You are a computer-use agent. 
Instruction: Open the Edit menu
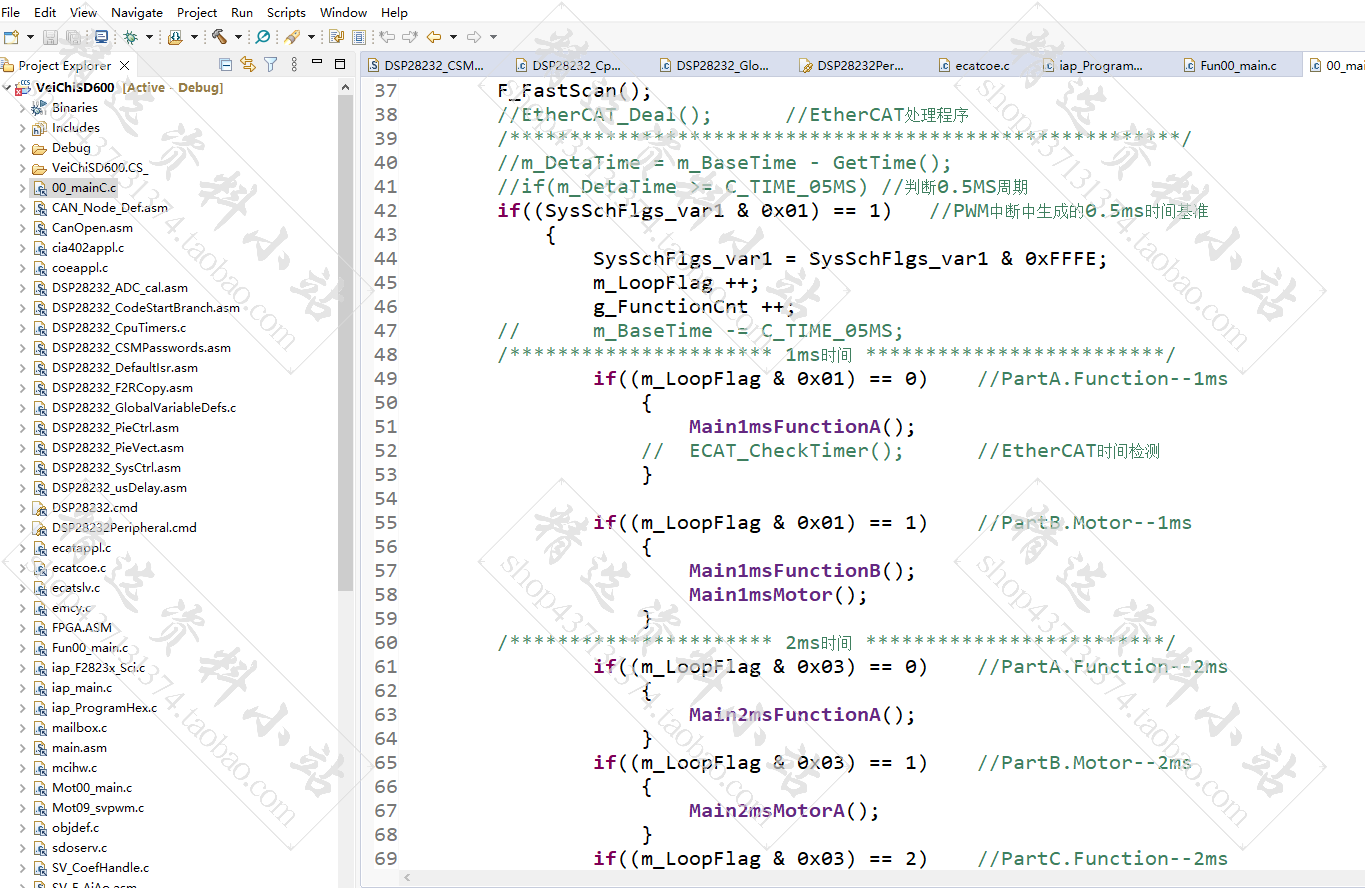pyautogui.click(x=45, y=13)
